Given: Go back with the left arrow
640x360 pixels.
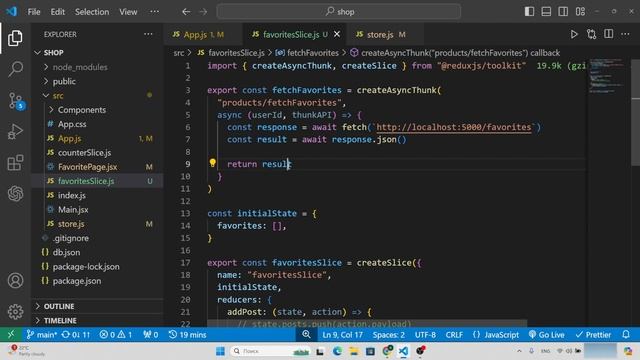Looking at the screenshot, I should click(x=186, y=12).
